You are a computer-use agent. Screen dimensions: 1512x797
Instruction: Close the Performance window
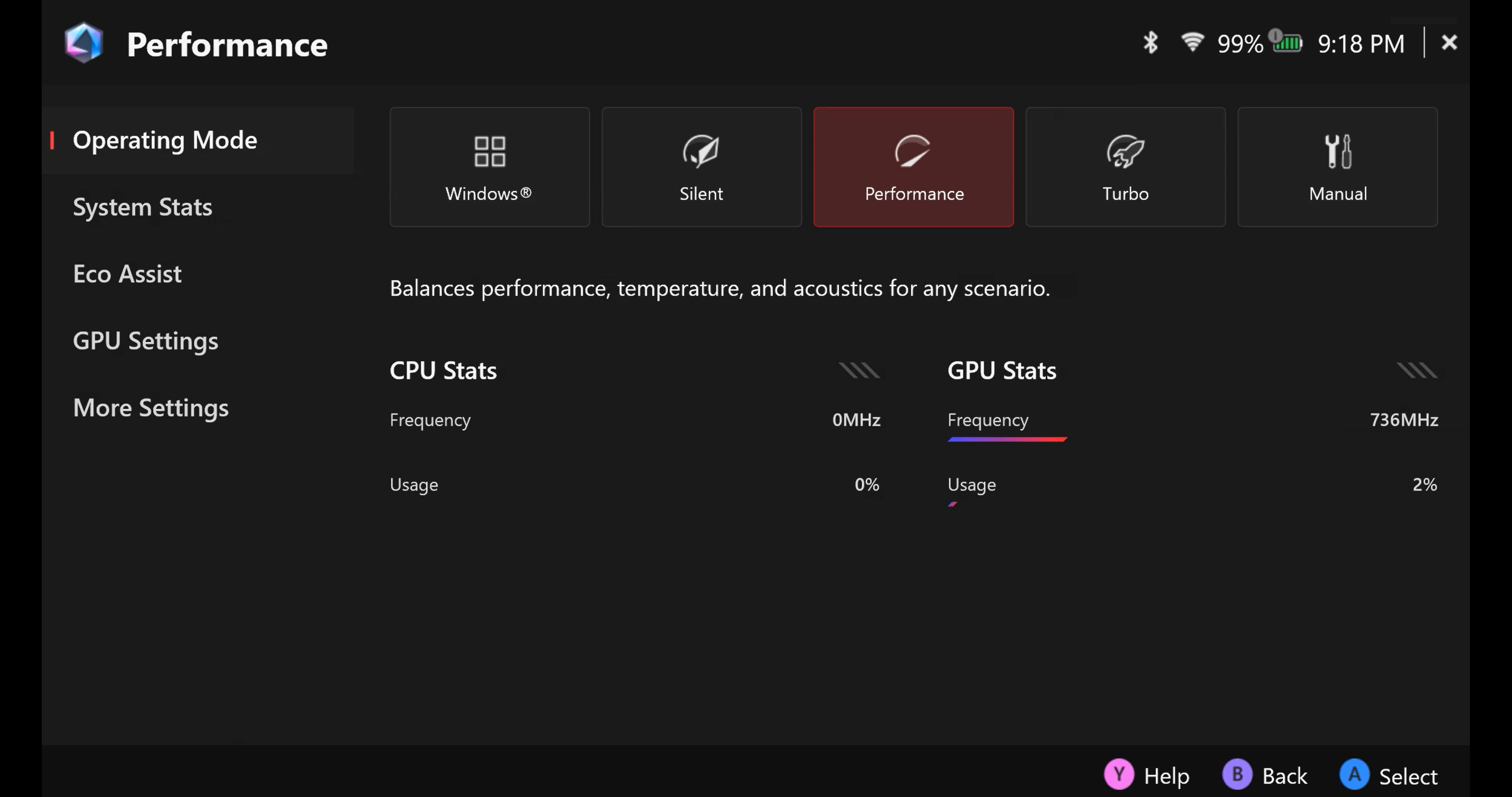click(1449, 42)
